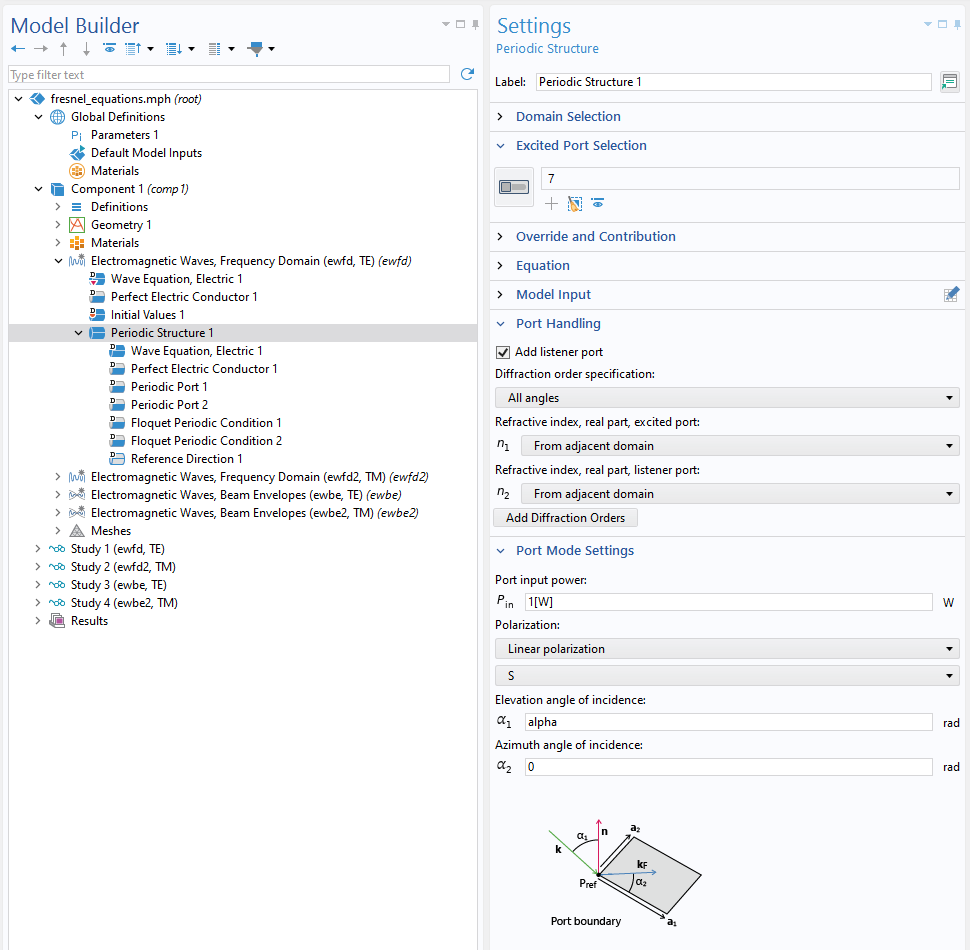This screenshot has height=950, width=970.
Task: Click the Go Back arrow in Model Builder toolbar
Action: [17, 48]
